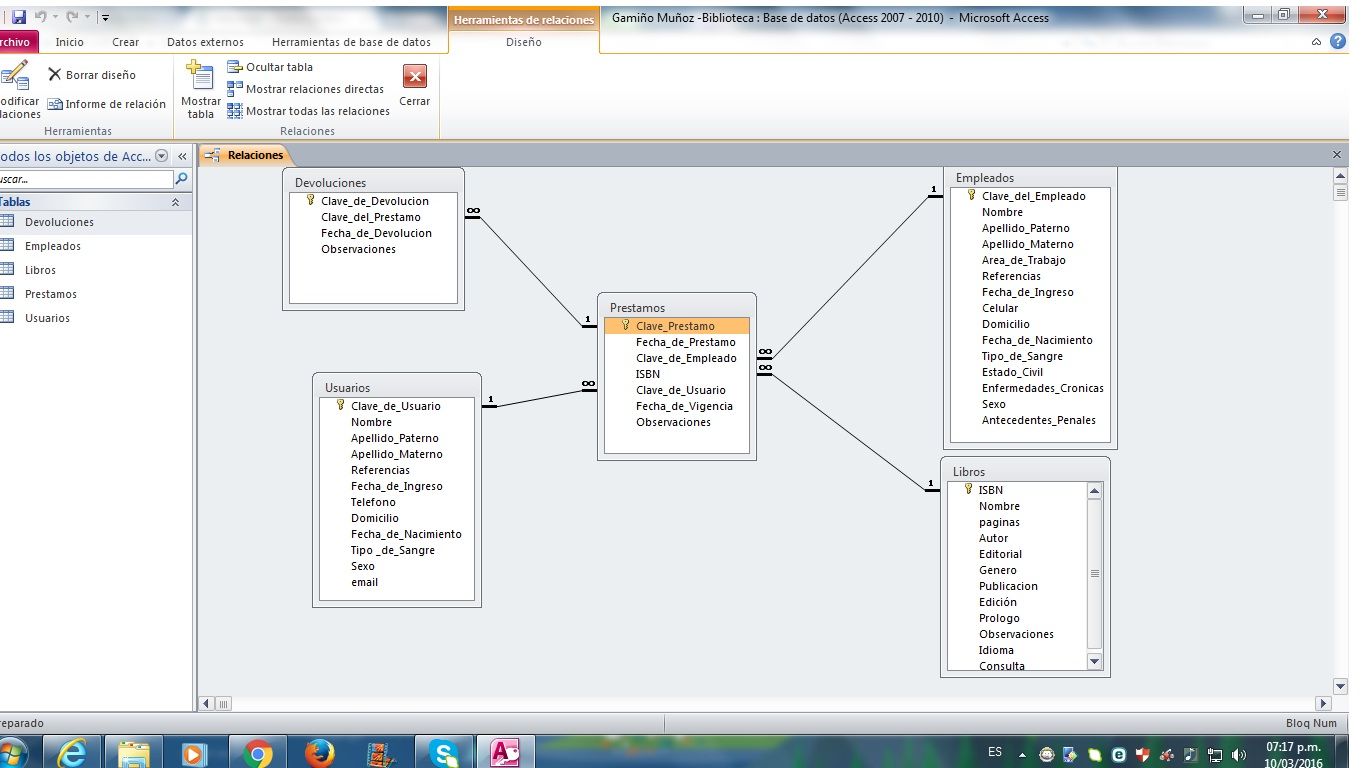Click Mostrar todas las relaciones
Viewport: 1366px width, 768px height.
coord(308,111)
